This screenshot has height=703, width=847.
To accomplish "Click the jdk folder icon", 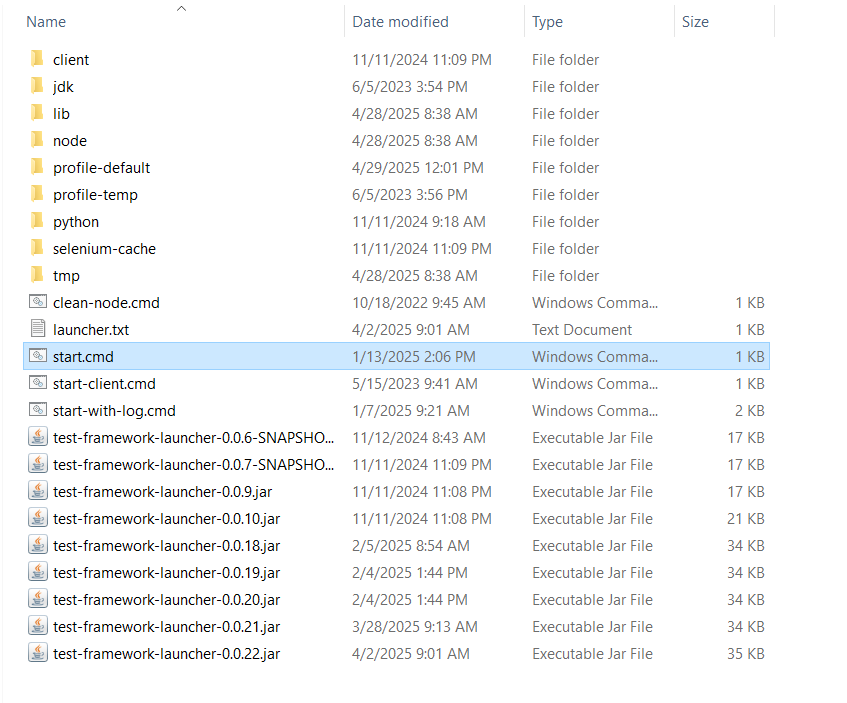I will coord(37,86).
